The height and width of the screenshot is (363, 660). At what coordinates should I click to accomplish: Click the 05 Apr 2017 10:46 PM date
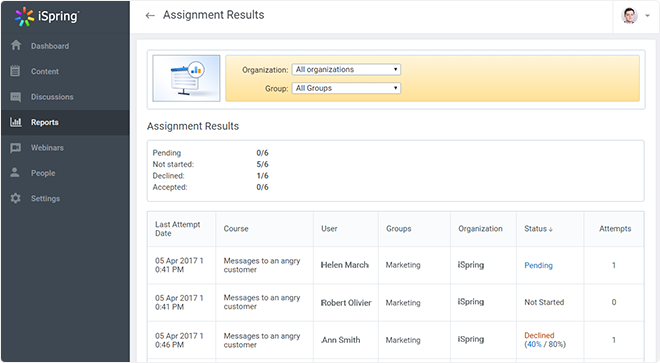(179, 340)
